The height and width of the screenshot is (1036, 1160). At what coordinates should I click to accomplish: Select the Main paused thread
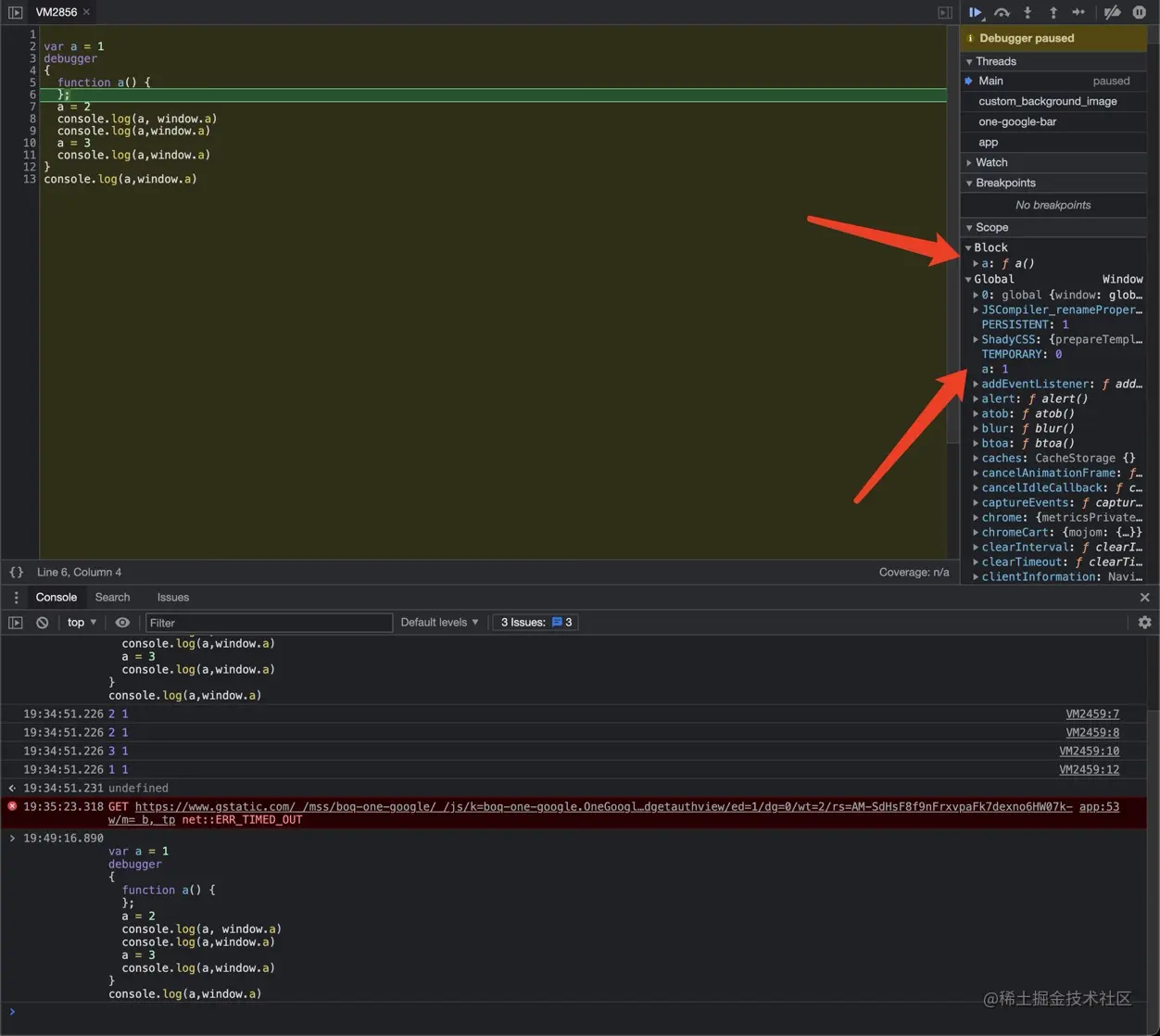pos(1053,81)
